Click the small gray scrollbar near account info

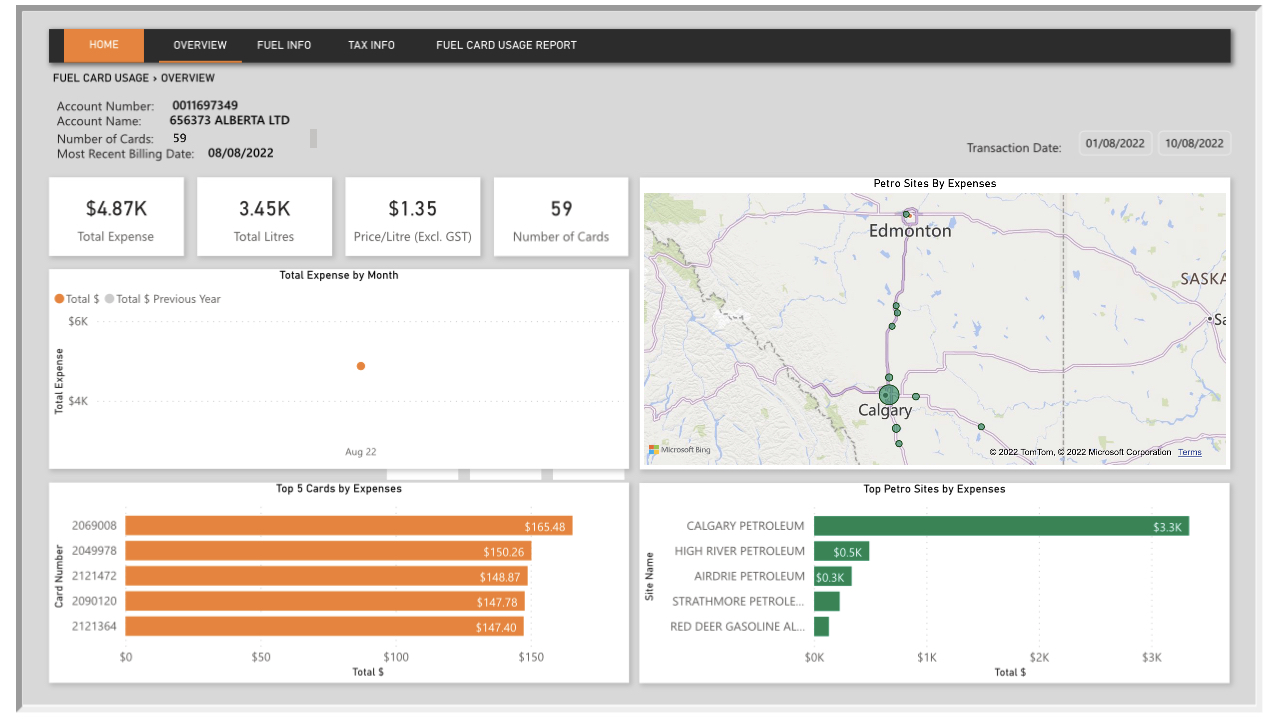313,138
